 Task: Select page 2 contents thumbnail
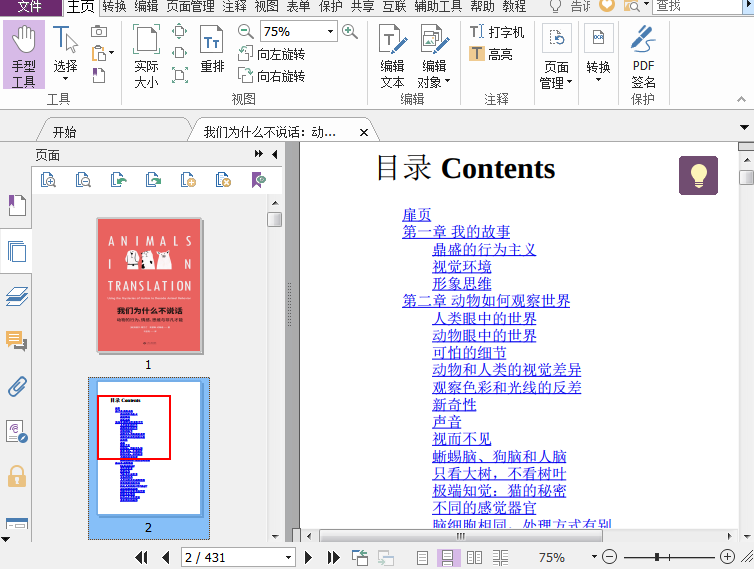point(149,447)
